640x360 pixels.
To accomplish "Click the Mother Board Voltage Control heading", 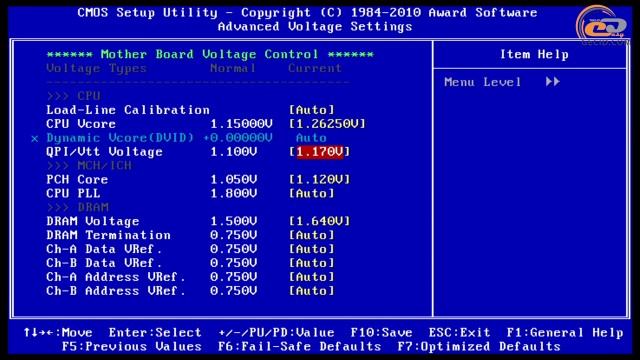I will pyautogui.click(x=210, y=54).
